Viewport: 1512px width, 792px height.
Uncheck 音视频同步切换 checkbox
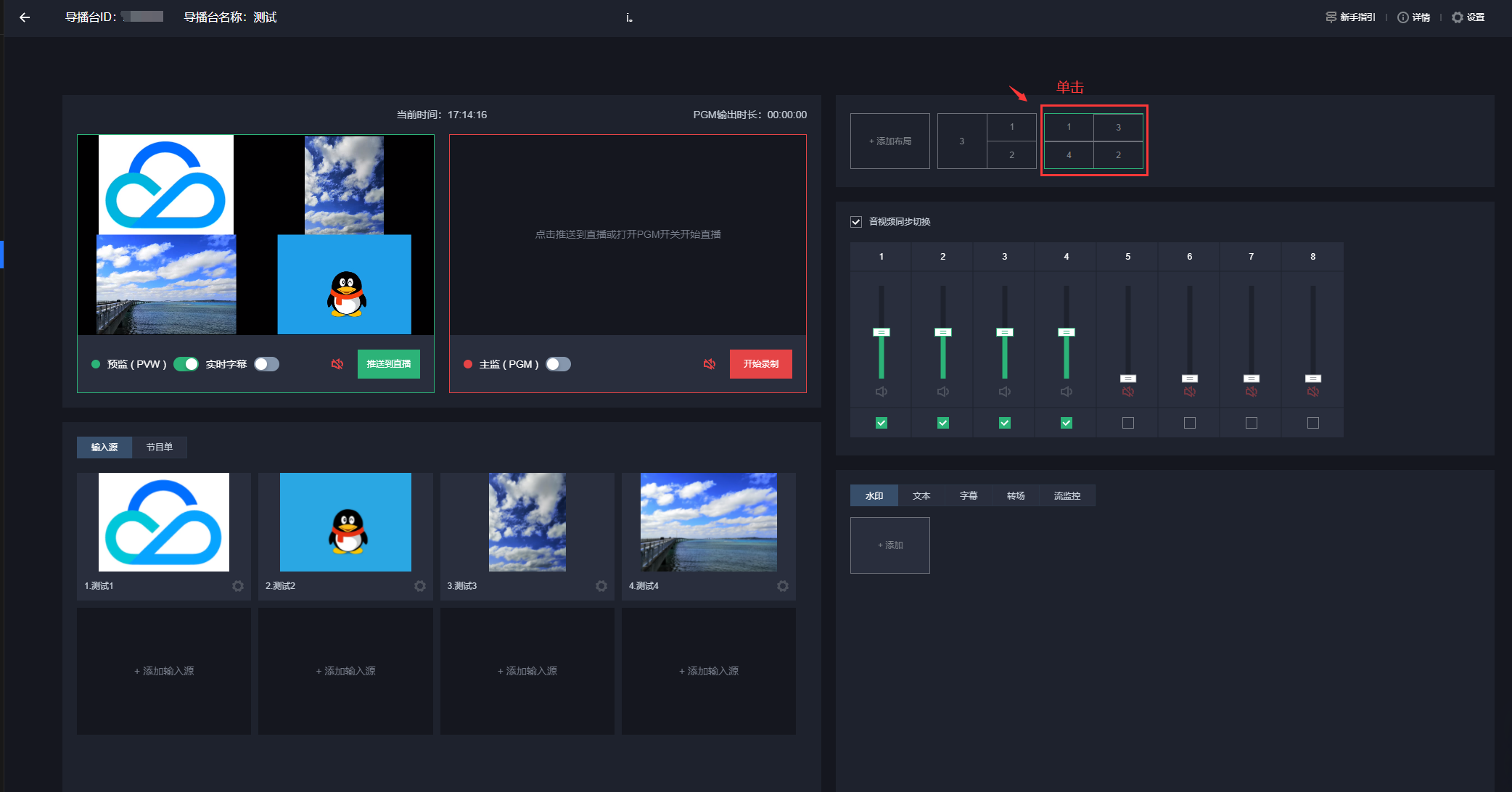click(x=856, y=222)
